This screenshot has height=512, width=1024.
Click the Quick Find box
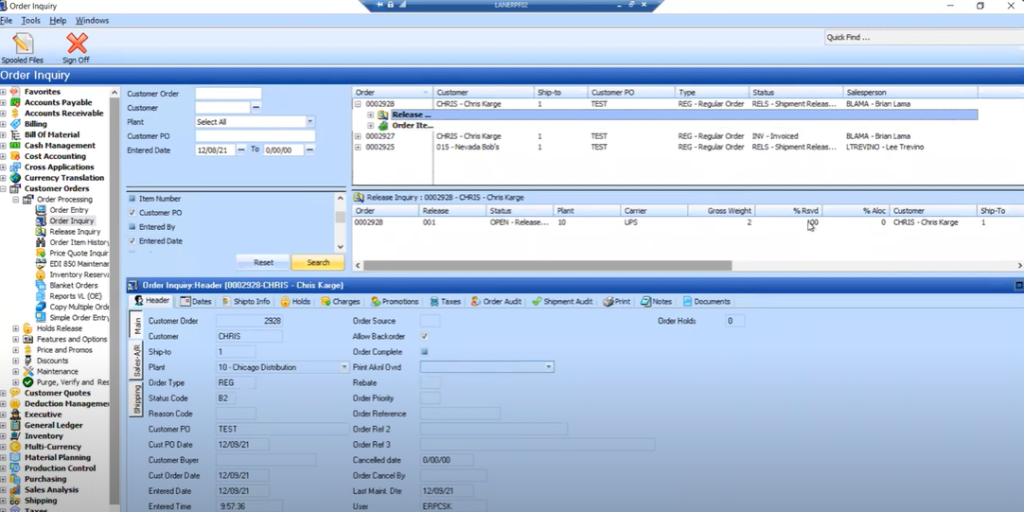(923, 37)
